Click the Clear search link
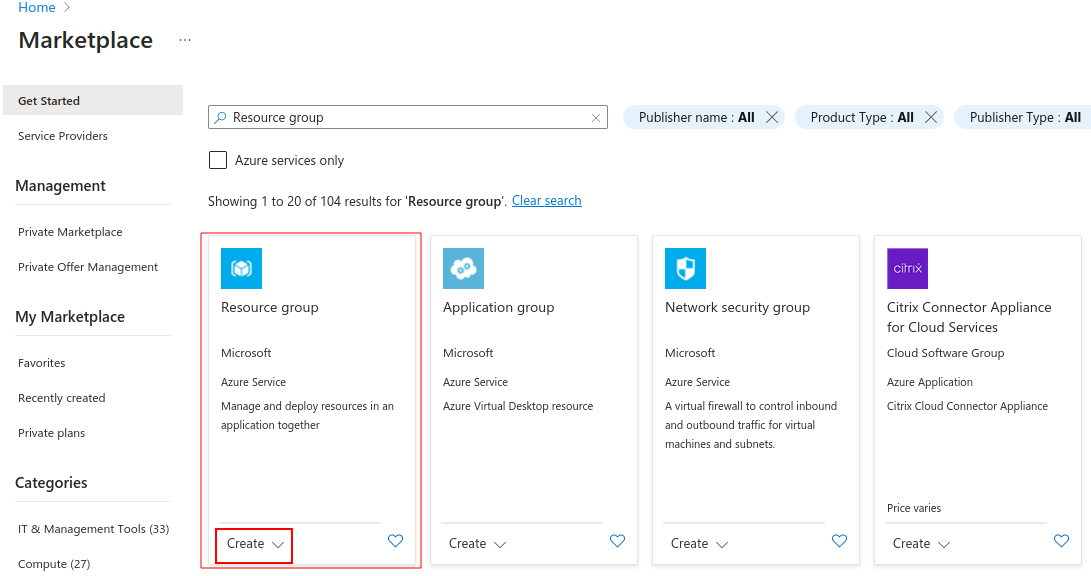This screenshot has width=1091, height=576. (x=547, y=201)
